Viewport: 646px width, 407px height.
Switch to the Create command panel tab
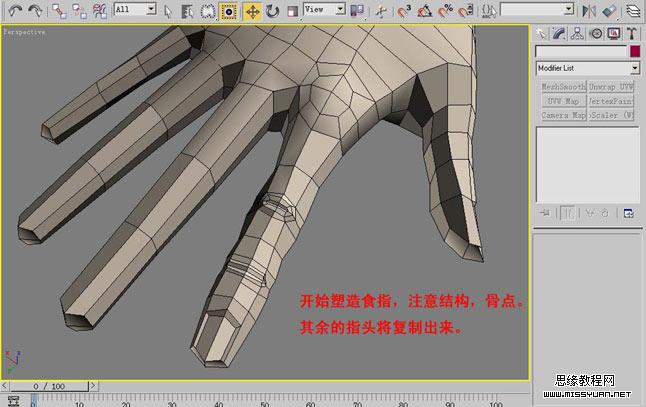[x=541, y=33]
